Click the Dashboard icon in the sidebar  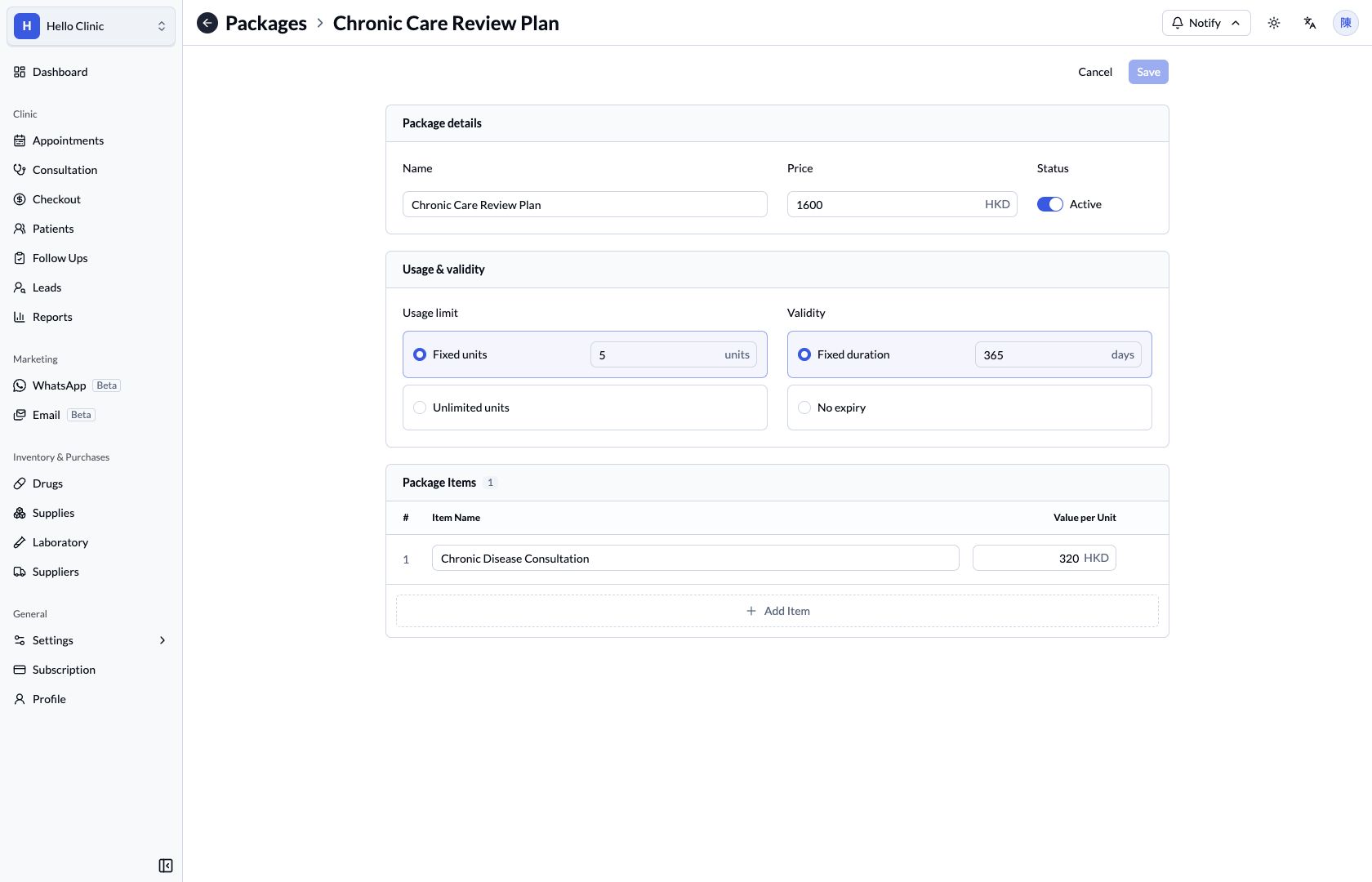(x=20, y=72)
